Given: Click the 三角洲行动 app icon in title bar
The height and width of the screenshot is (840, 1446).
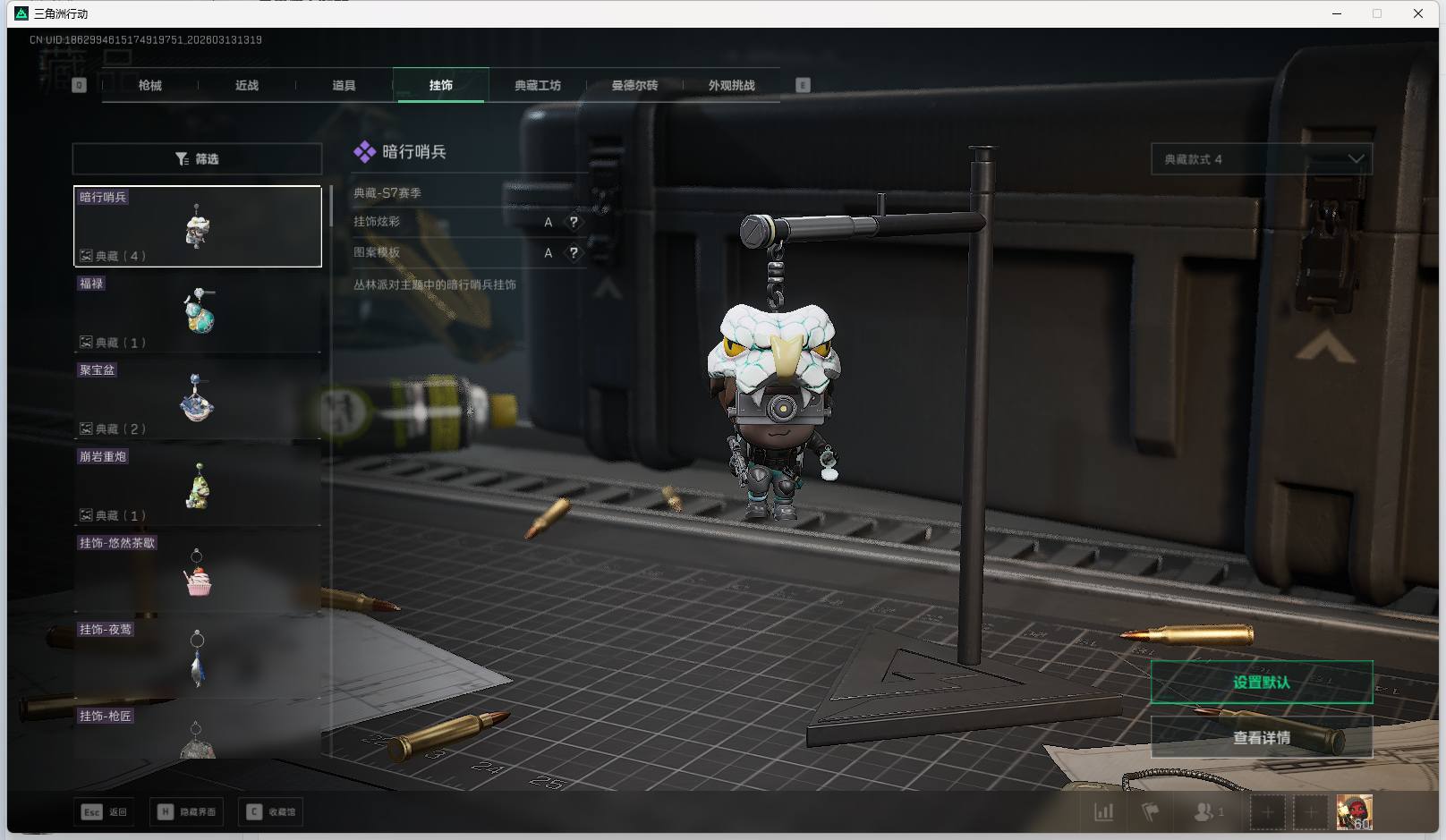Looking at the screenshot, I should point(21,13).
